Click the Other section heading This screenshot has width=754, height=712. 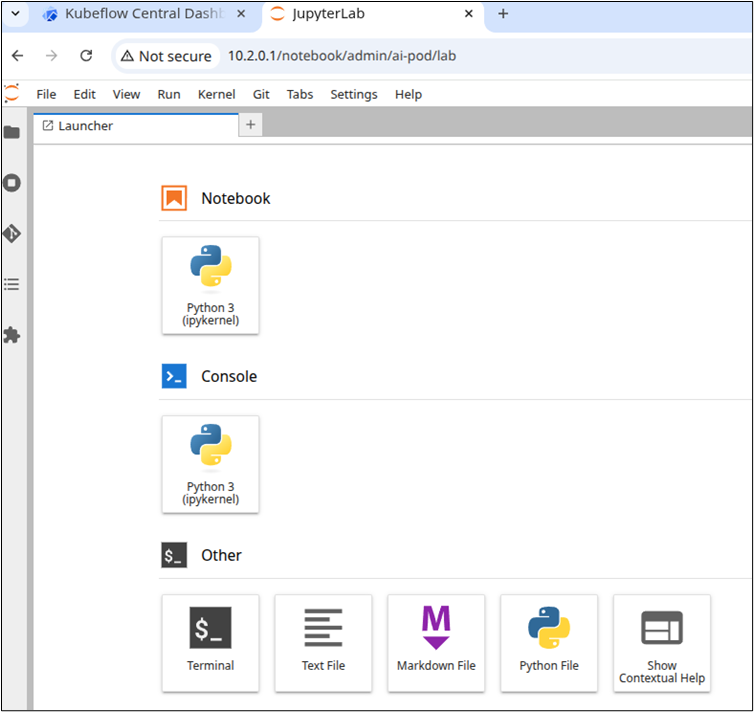click(x=221, y=555)
